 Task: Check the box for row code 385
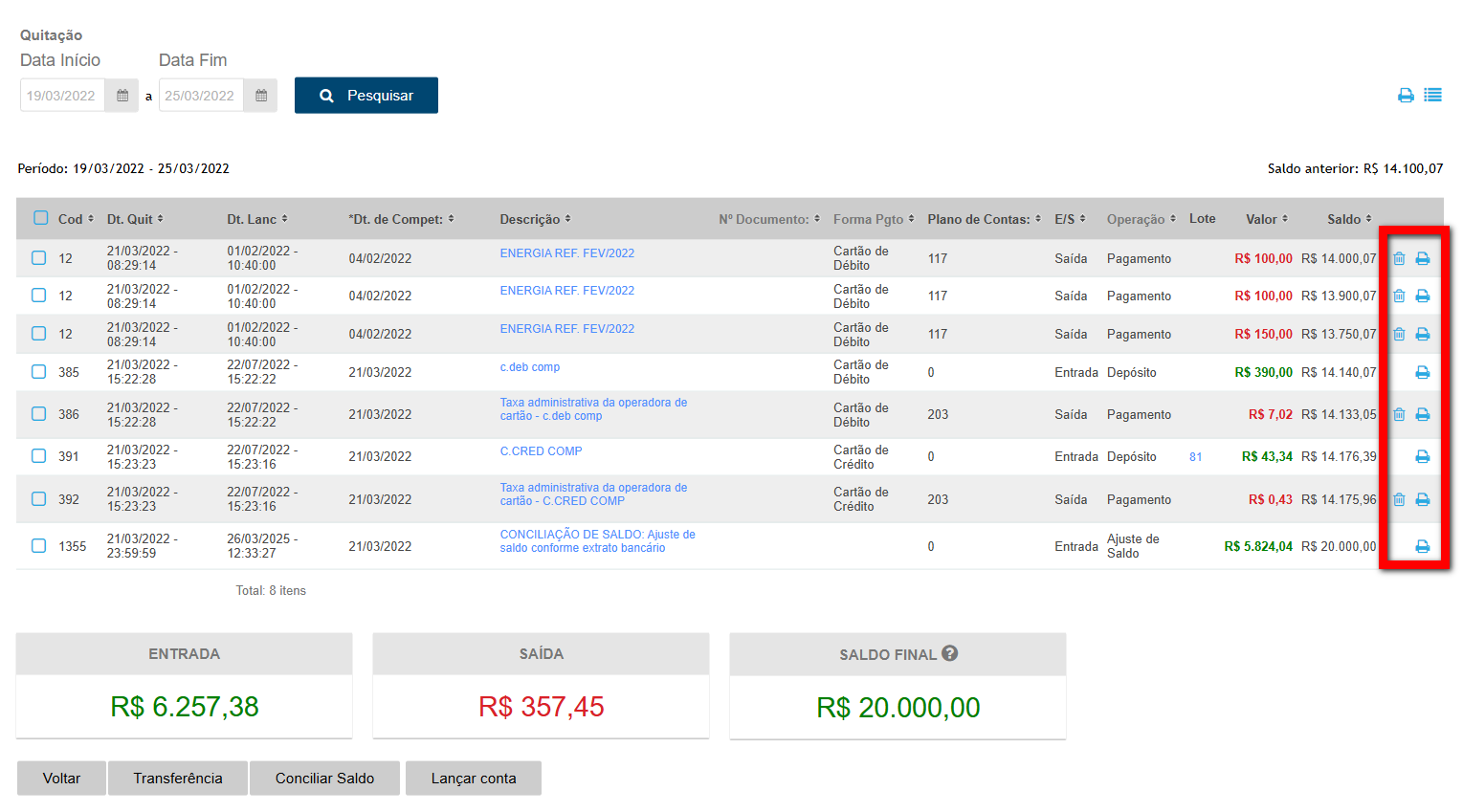pos(39,372)
